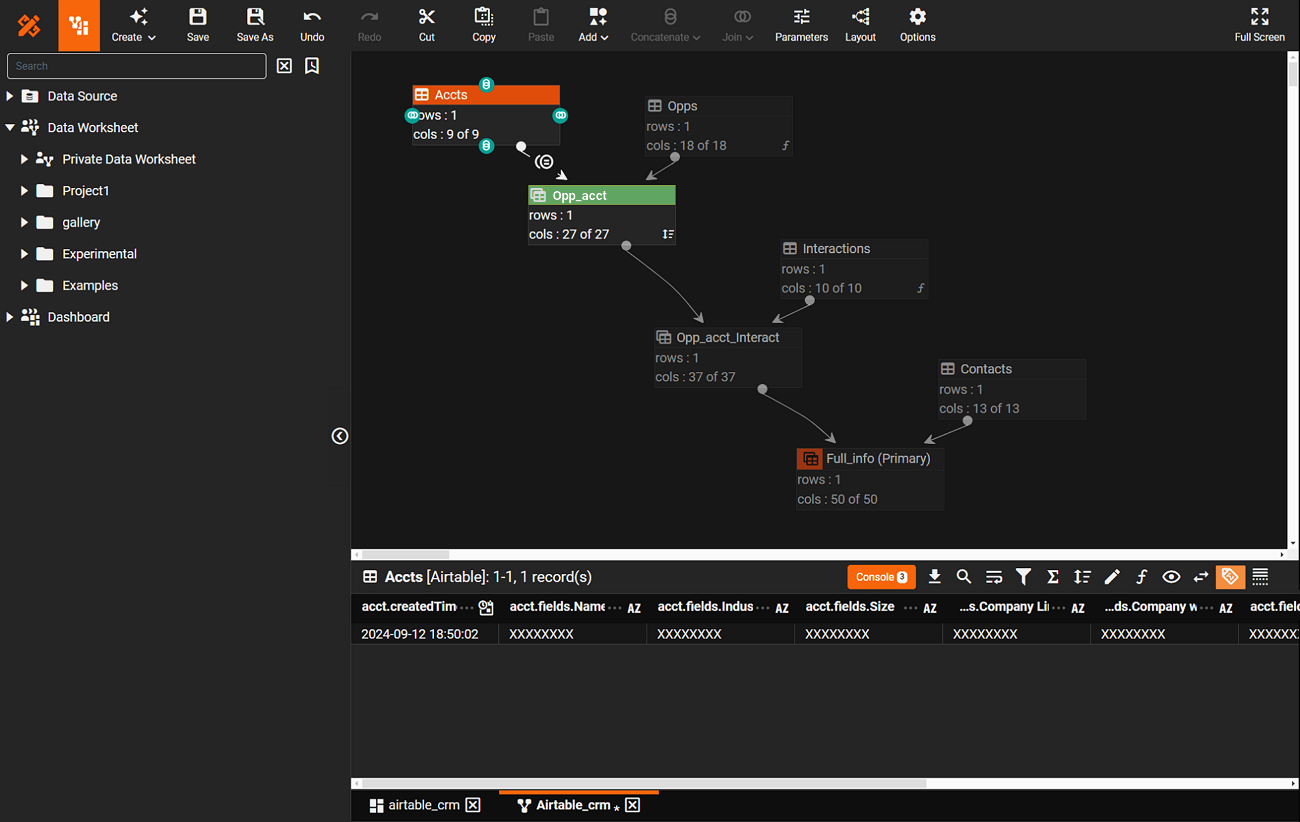Expand the Project1 folder
The image size is (1300, 822).
click(x=25, y=191)
